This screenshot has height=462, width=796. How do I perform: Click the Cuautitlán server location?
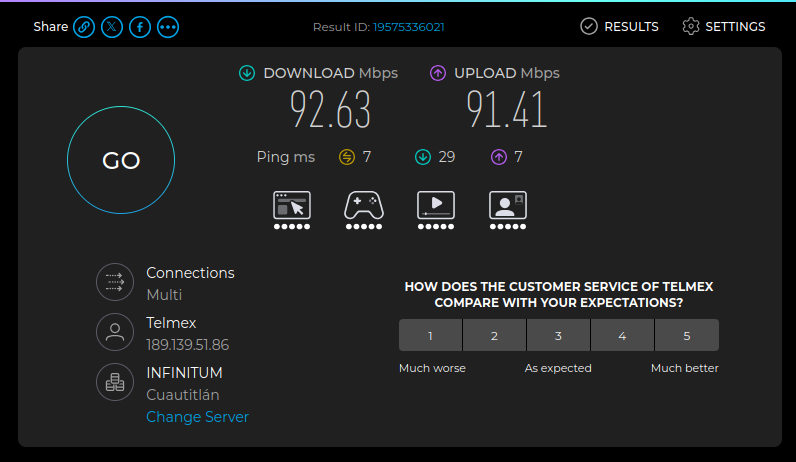coord(183,394)
